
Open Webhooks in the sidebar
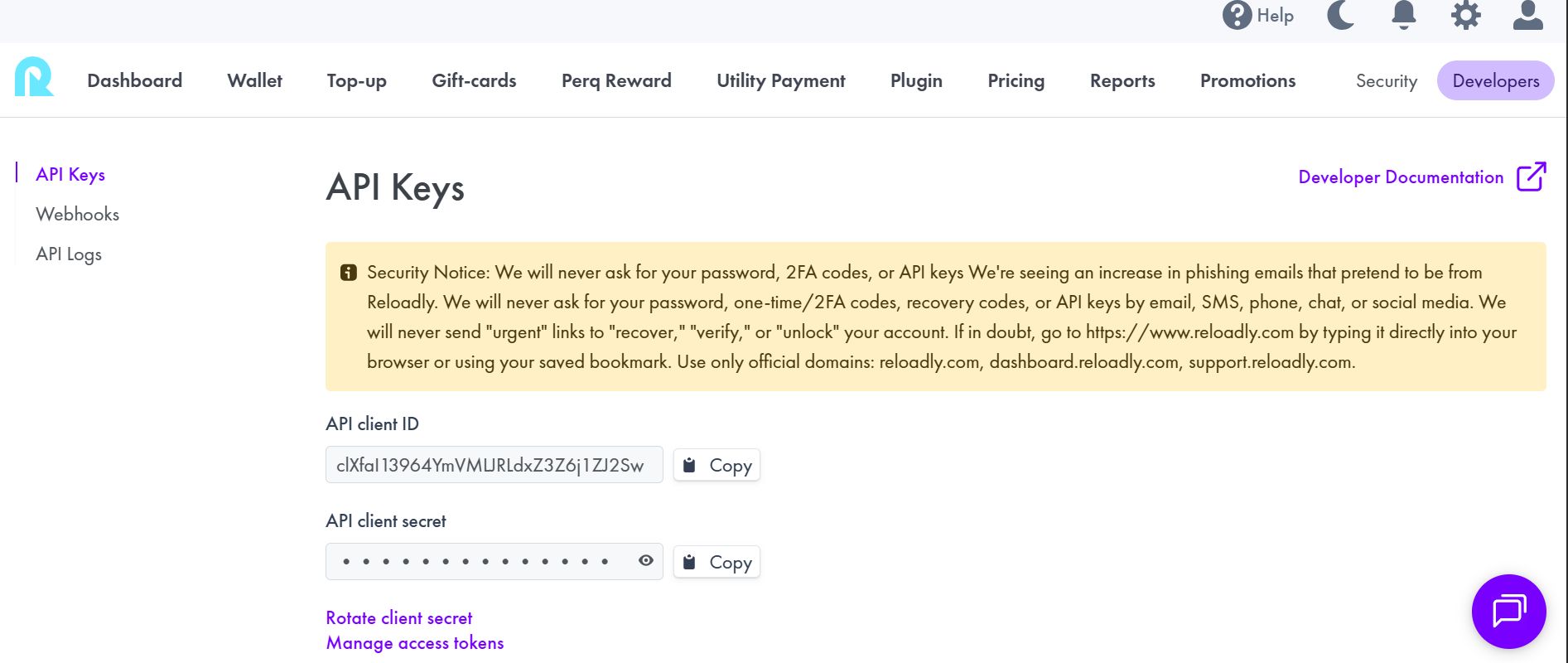[77, 214]
